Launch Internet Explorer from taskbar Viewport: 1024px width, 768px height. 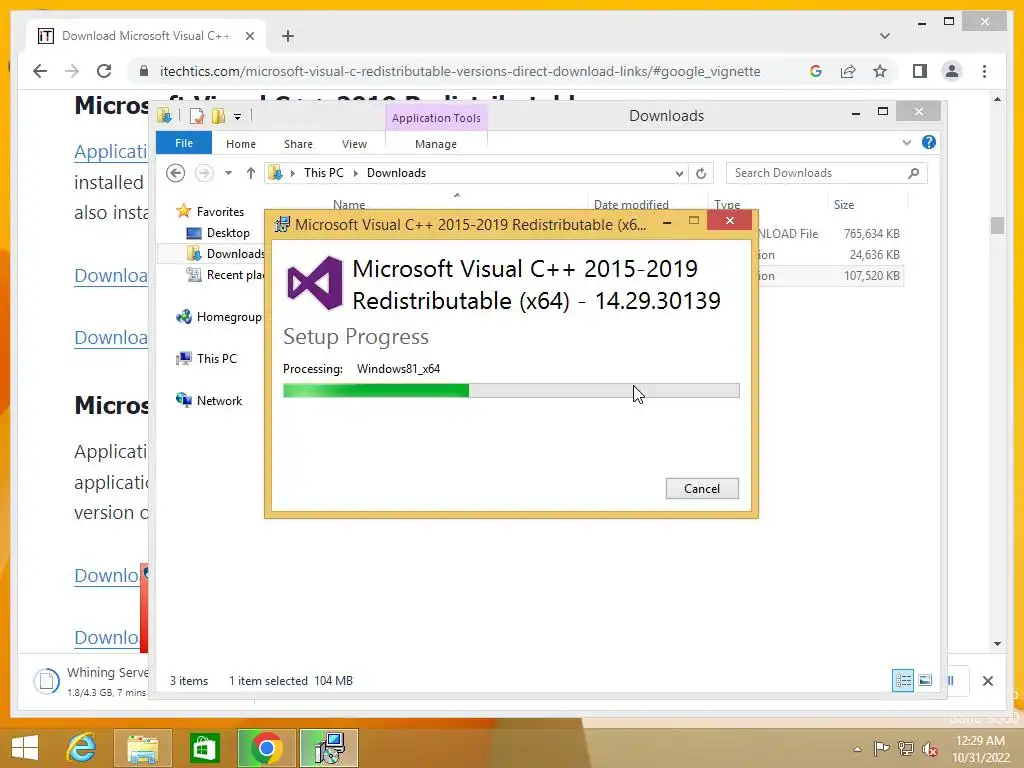coord(81,748)
